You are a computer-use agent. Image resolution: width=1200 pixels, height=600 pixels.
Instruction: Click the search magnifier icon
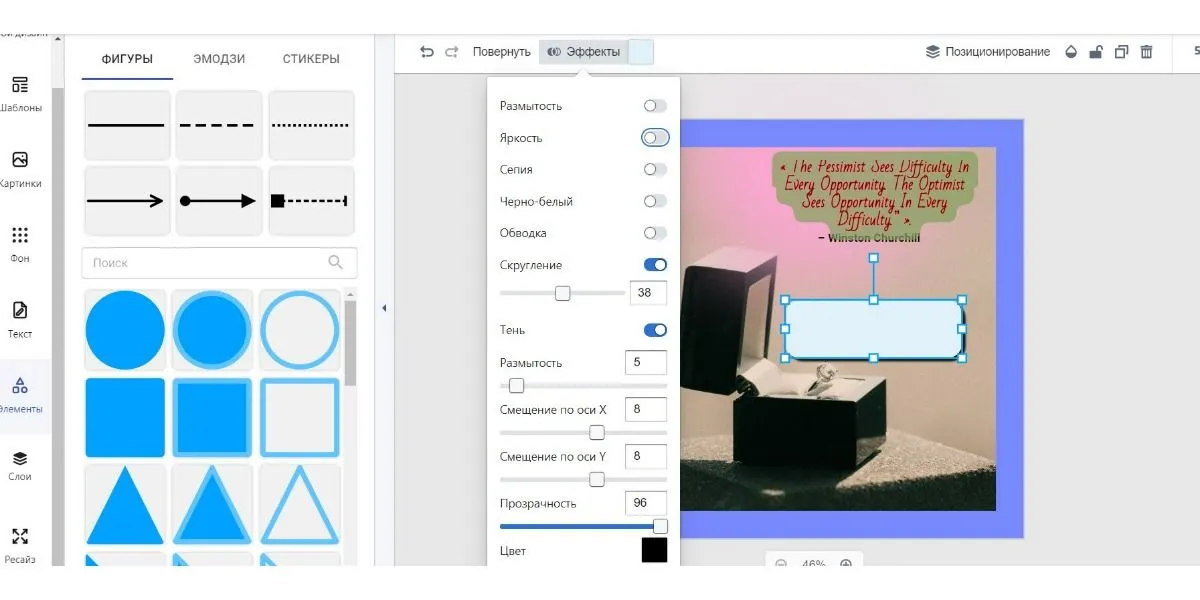336,262
